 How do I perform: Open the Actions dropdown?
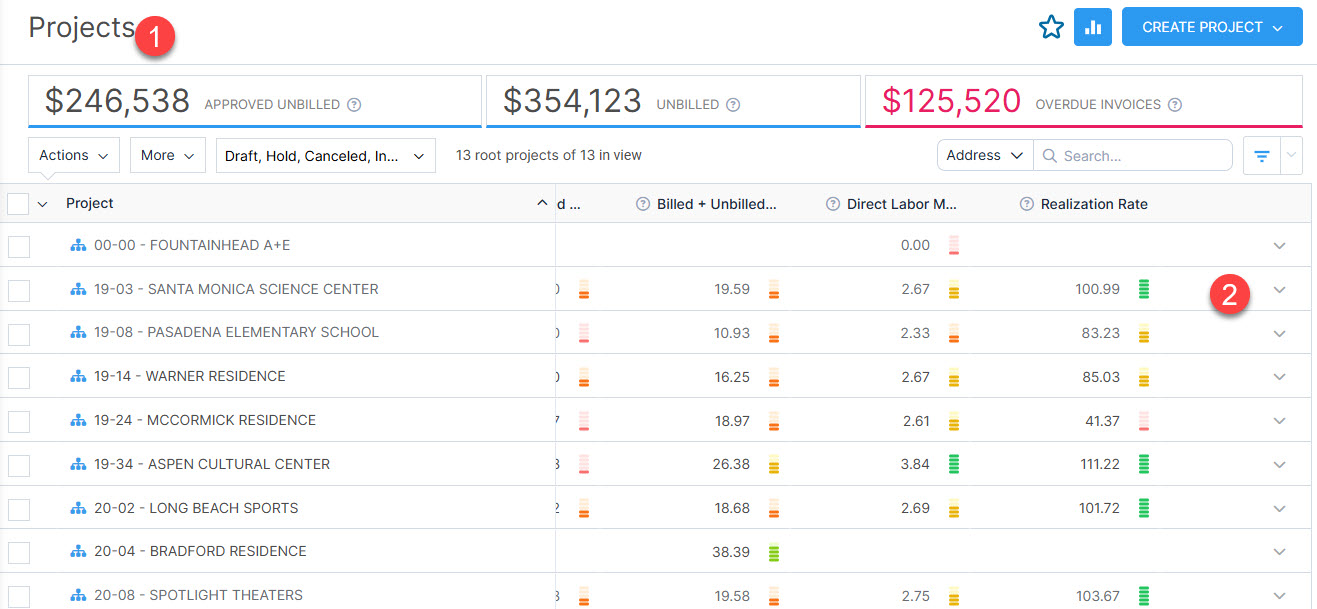[74, 155]
